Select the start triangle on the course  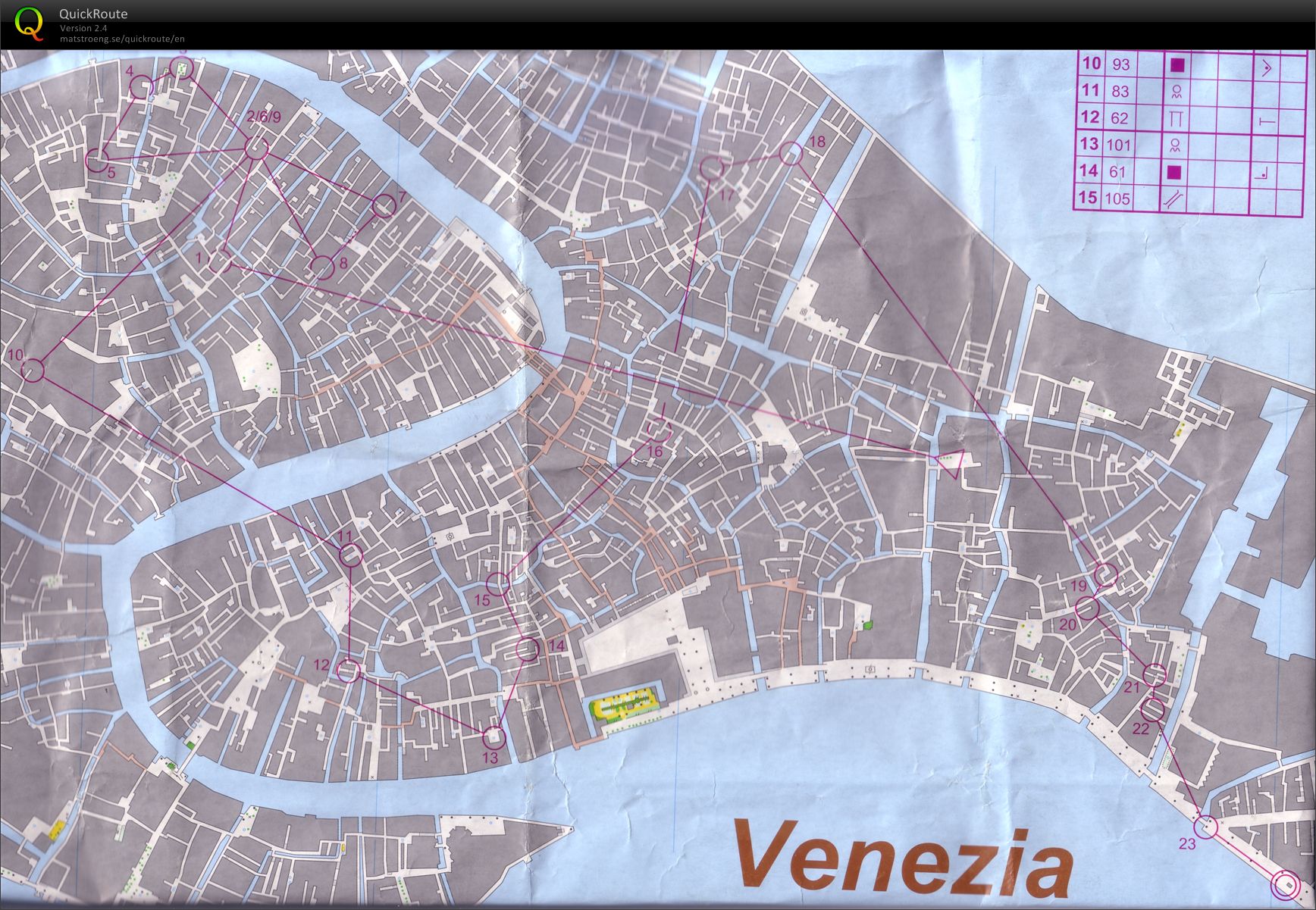click(950, 461)
